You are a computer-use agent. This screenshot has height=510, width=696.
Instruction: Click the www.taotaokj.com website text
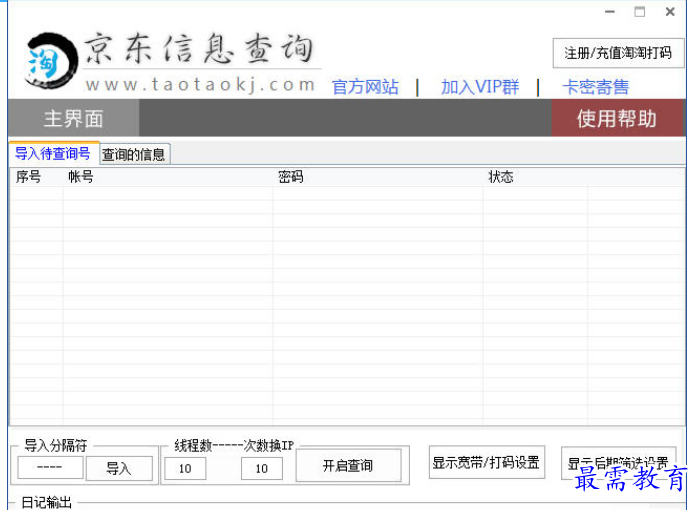click(201, 84)
